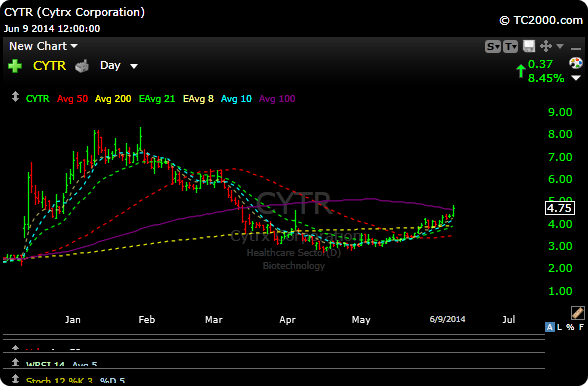Viewport: 588px width, 386px height.
Task: Click the 4.00 price scale label
Action: tap(560, 224)
